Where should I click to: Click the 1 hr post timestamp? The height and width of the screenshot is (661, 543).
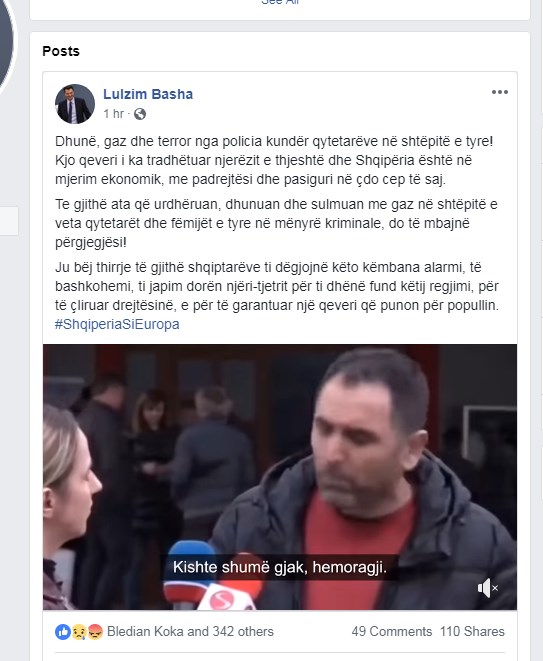coord(113,114)
